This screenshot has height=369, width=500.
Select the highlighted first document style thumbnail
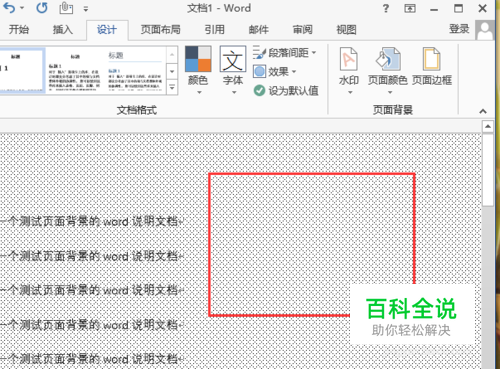(x=22, y=70)
